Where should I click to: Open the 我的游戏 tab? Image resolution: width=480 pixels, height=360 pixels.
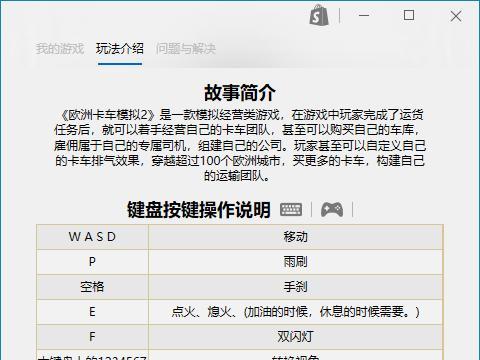click(x=60, y=49)
